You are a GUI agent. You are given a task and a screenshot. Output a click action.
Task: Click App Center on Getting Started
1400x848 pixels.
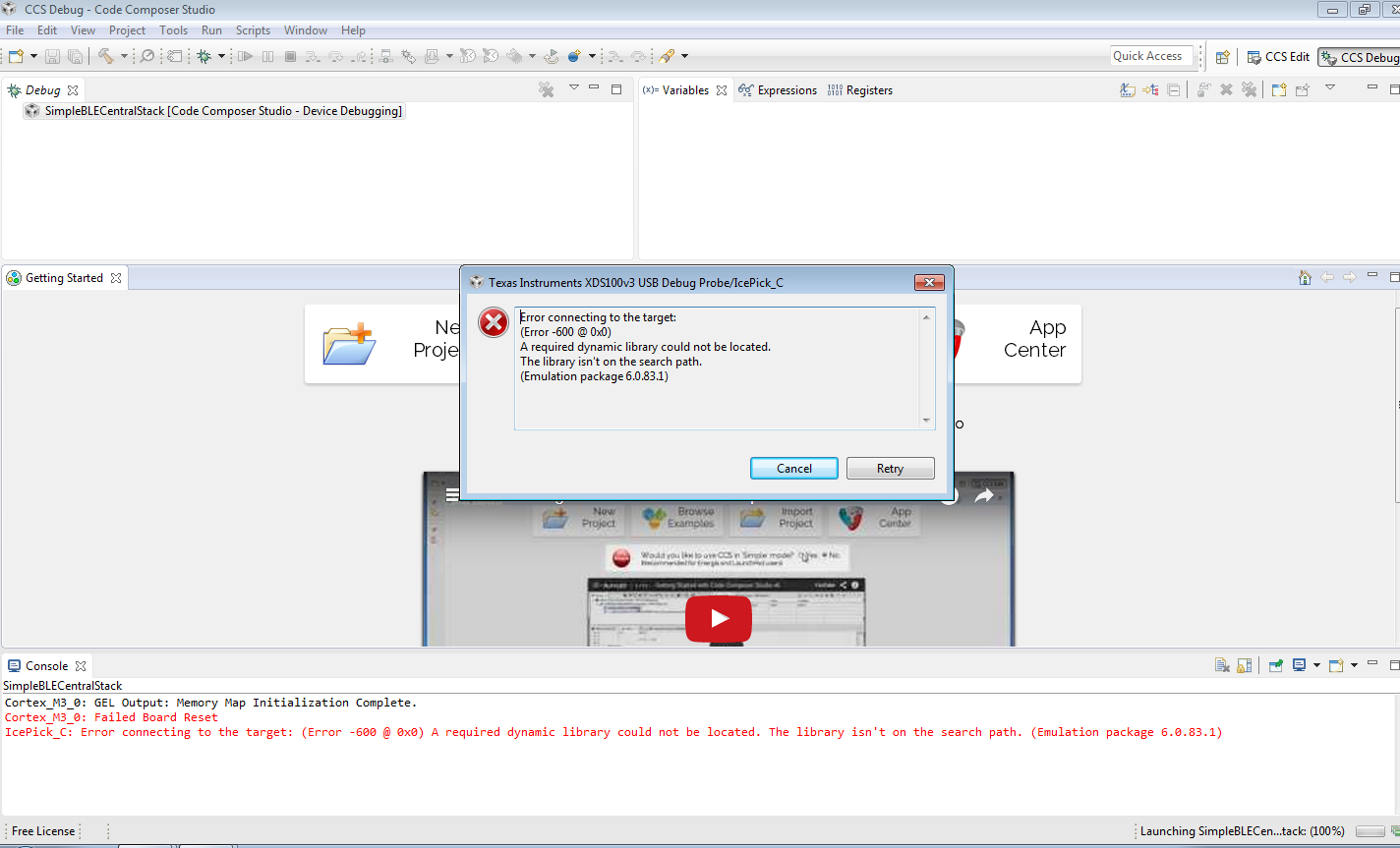pyautogui.click(x=1033, y=339)
